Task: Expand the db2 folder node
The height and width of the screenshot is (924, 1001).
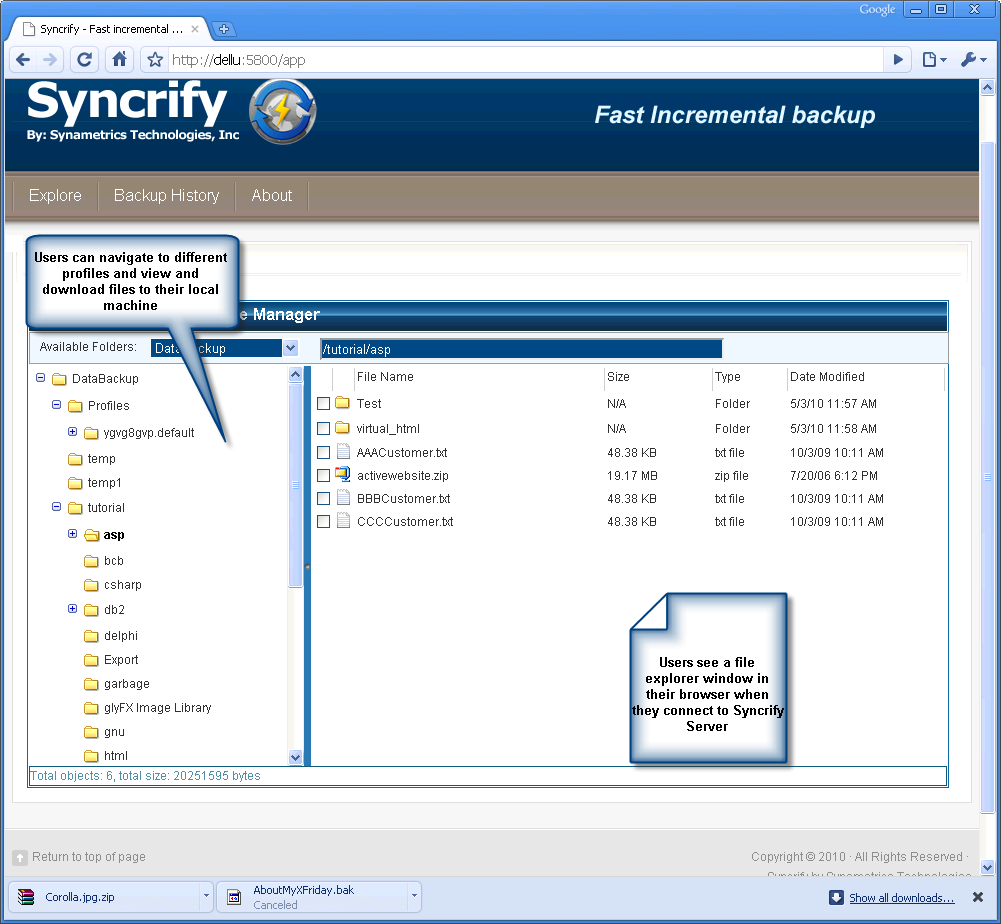Action: pos(72,609)
